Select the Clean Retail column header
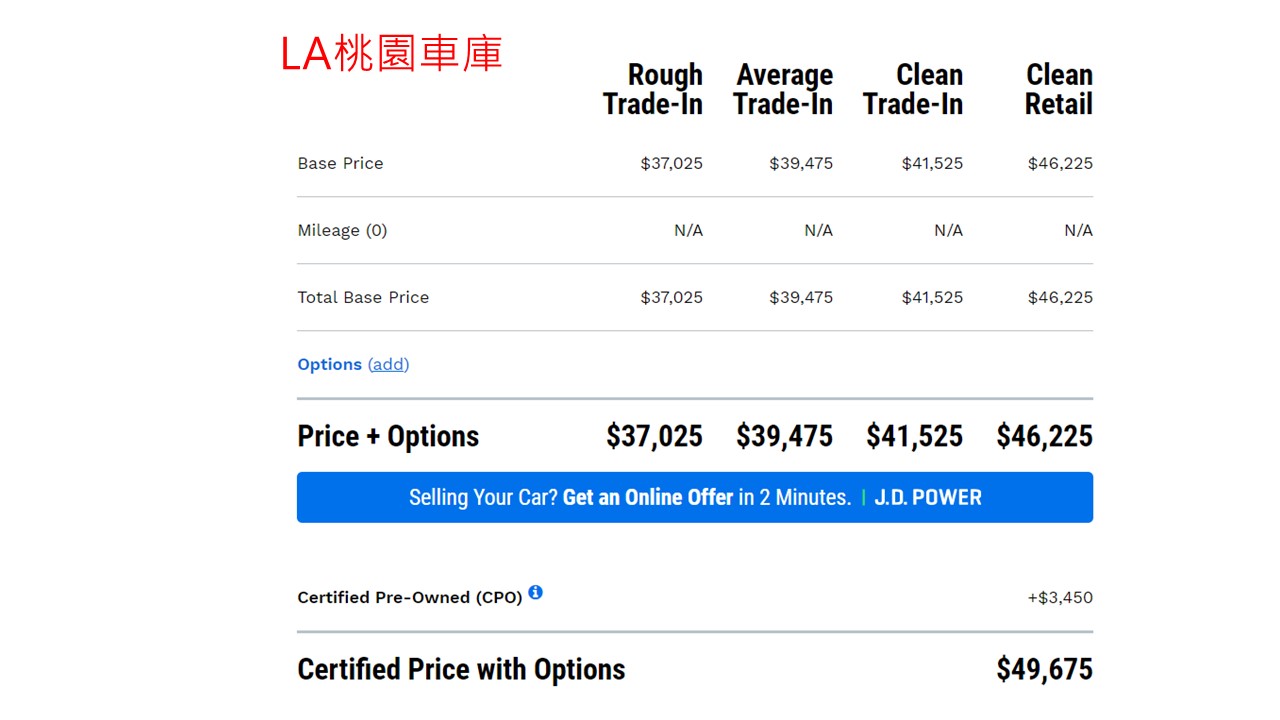The width and height of the screenshot is (1280, 720). [x=1059, y=89]
